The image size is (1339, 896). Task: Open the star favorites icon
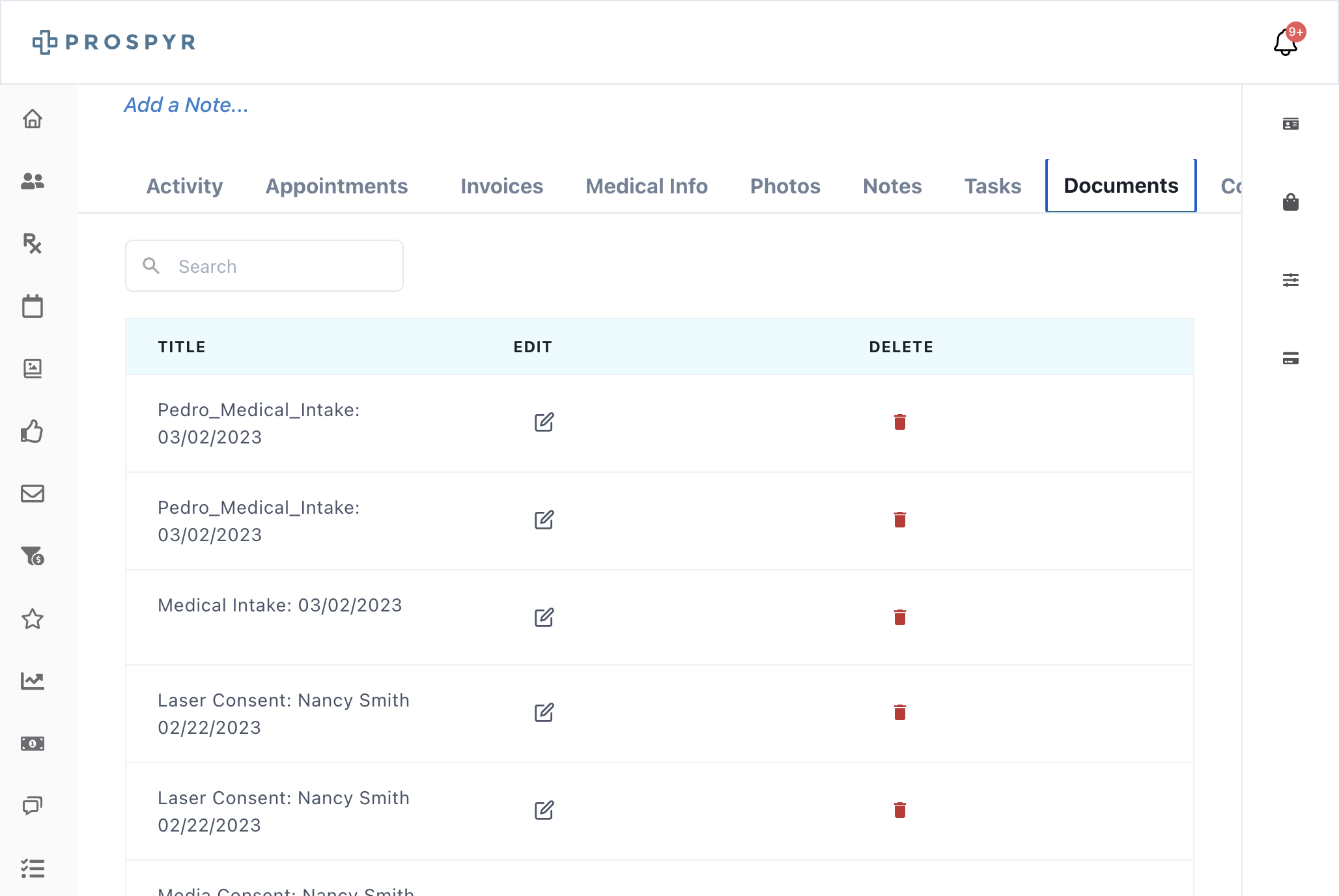pyautogui.click(x=33, y=619)
